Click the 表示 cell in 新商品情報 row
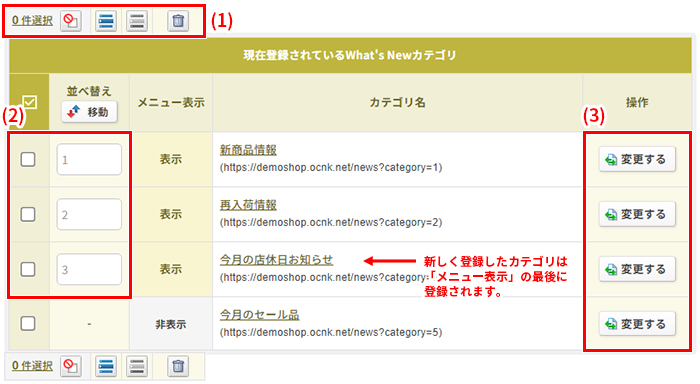 (x=171, y=159)
